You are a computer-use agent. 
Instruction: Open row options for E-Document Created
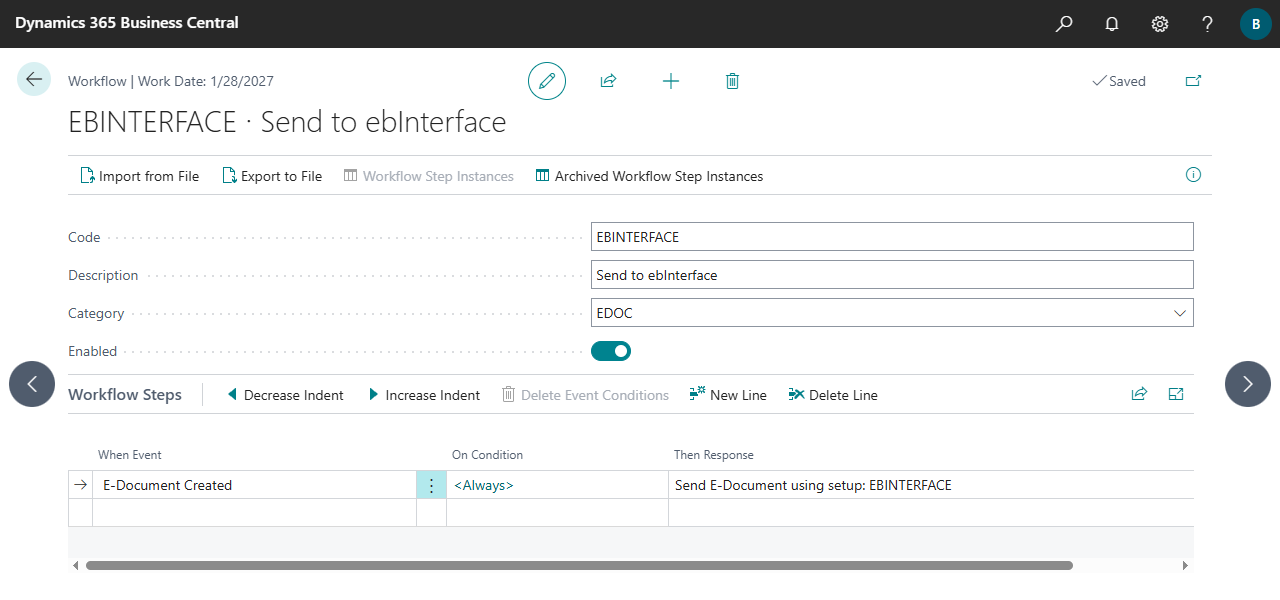(x=431, y=485)
